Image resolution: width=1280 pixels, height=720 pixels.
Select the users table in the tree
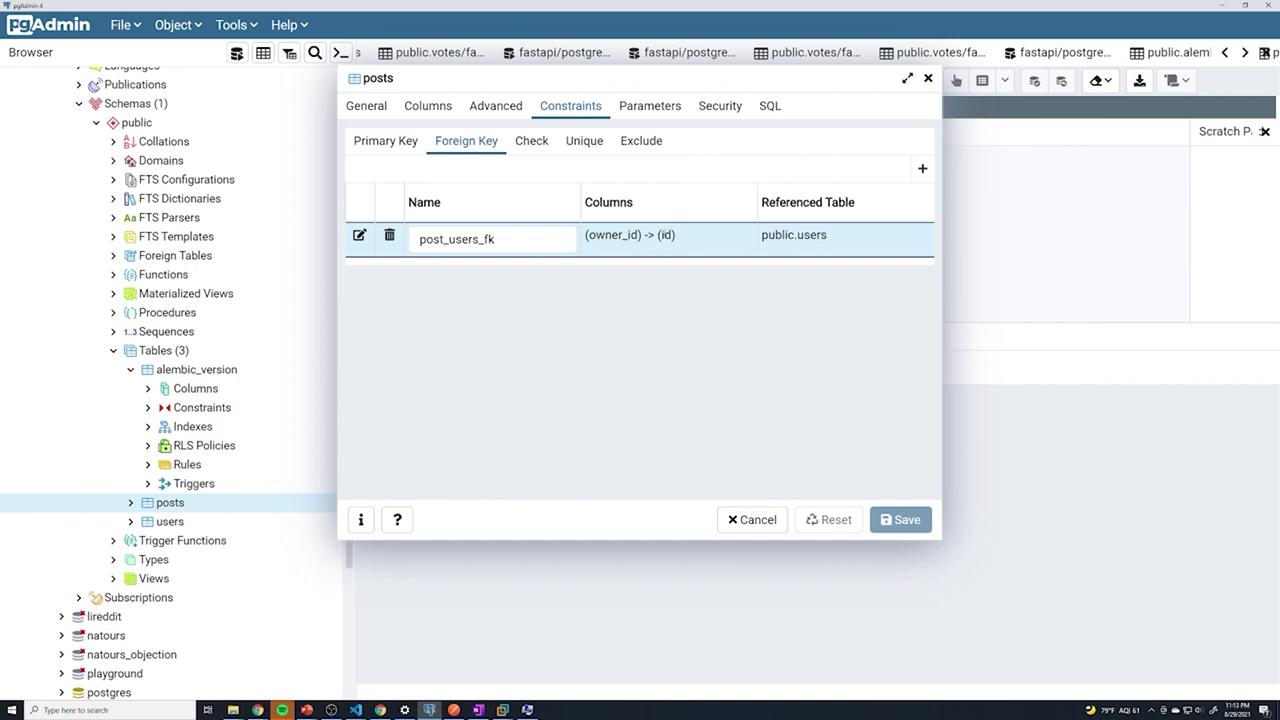pos(170,522)
